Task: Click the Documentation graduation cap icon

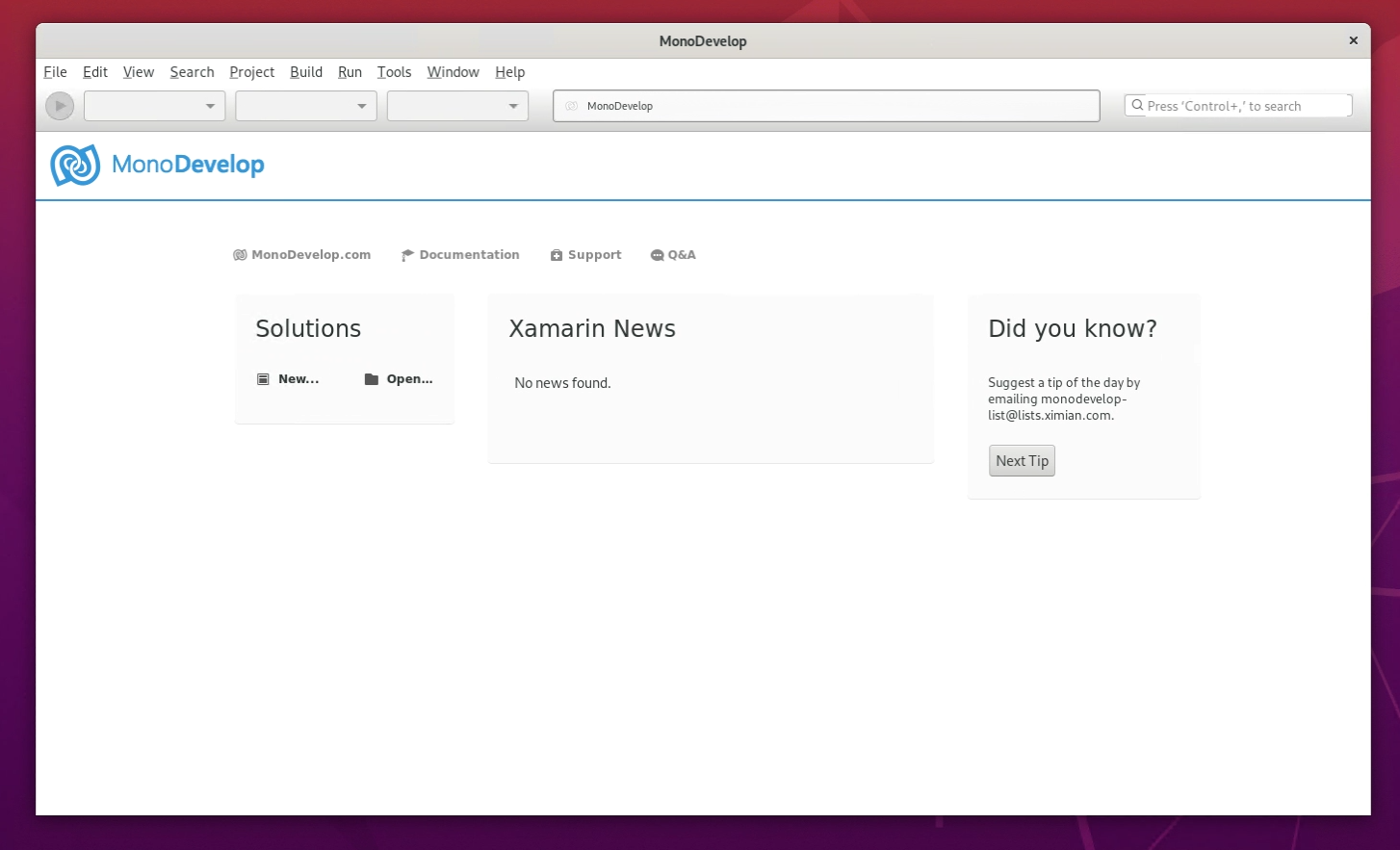Action: click(407, 255)
